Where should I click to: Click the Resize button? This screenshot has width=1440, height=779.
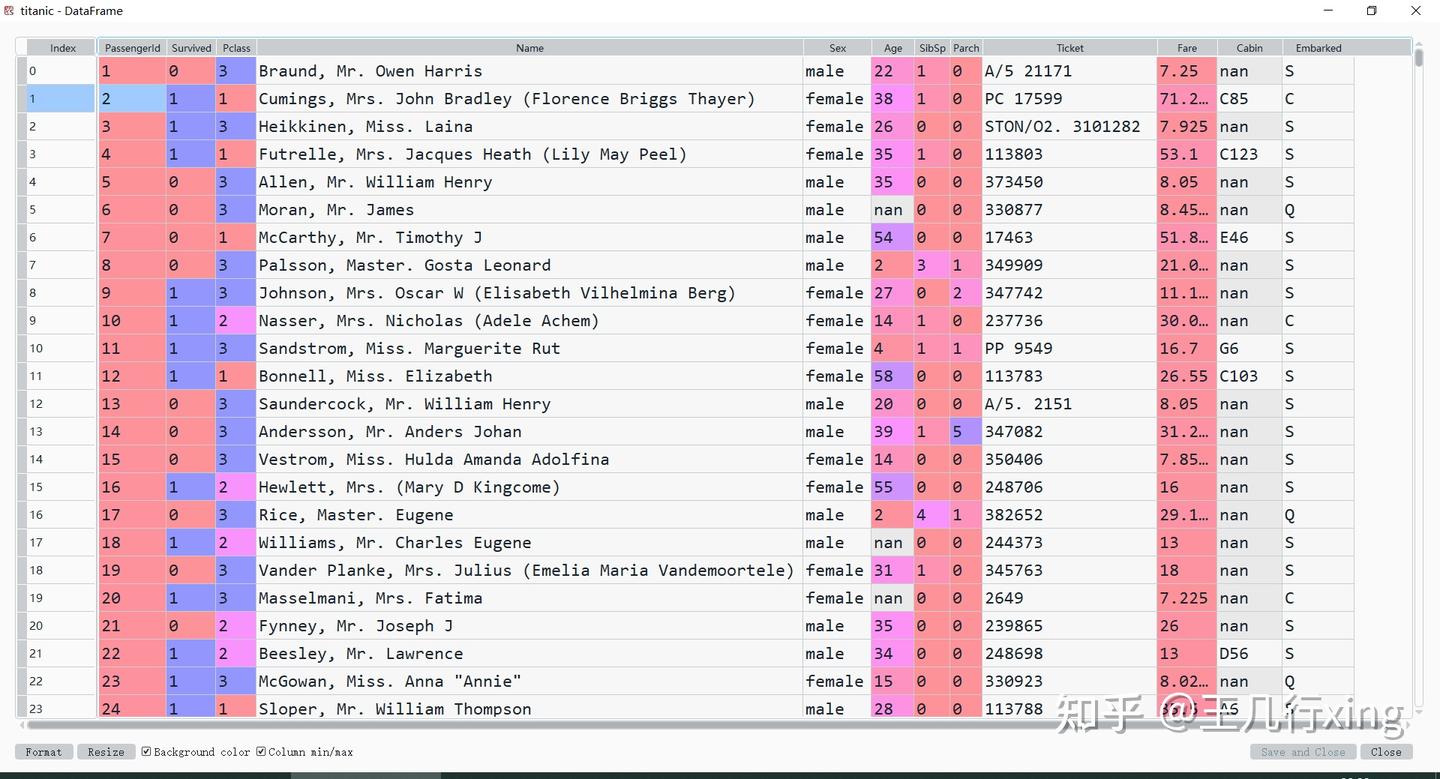[x=106, y=752]
